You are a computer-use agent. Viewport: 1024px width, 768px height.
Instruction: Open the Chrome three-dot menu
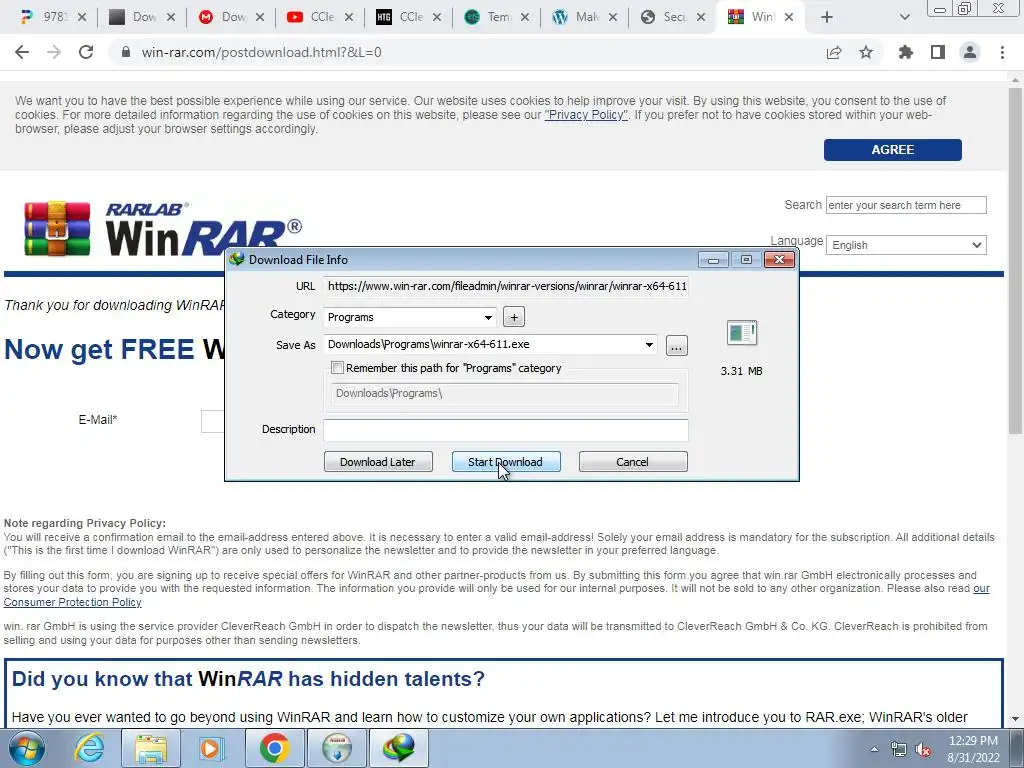click(1002, 52)
